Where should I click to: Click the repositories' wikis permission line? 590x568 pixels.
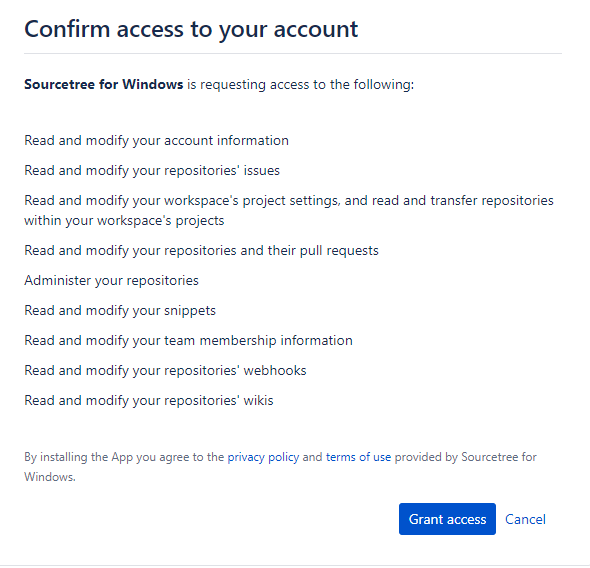point(149,401)
